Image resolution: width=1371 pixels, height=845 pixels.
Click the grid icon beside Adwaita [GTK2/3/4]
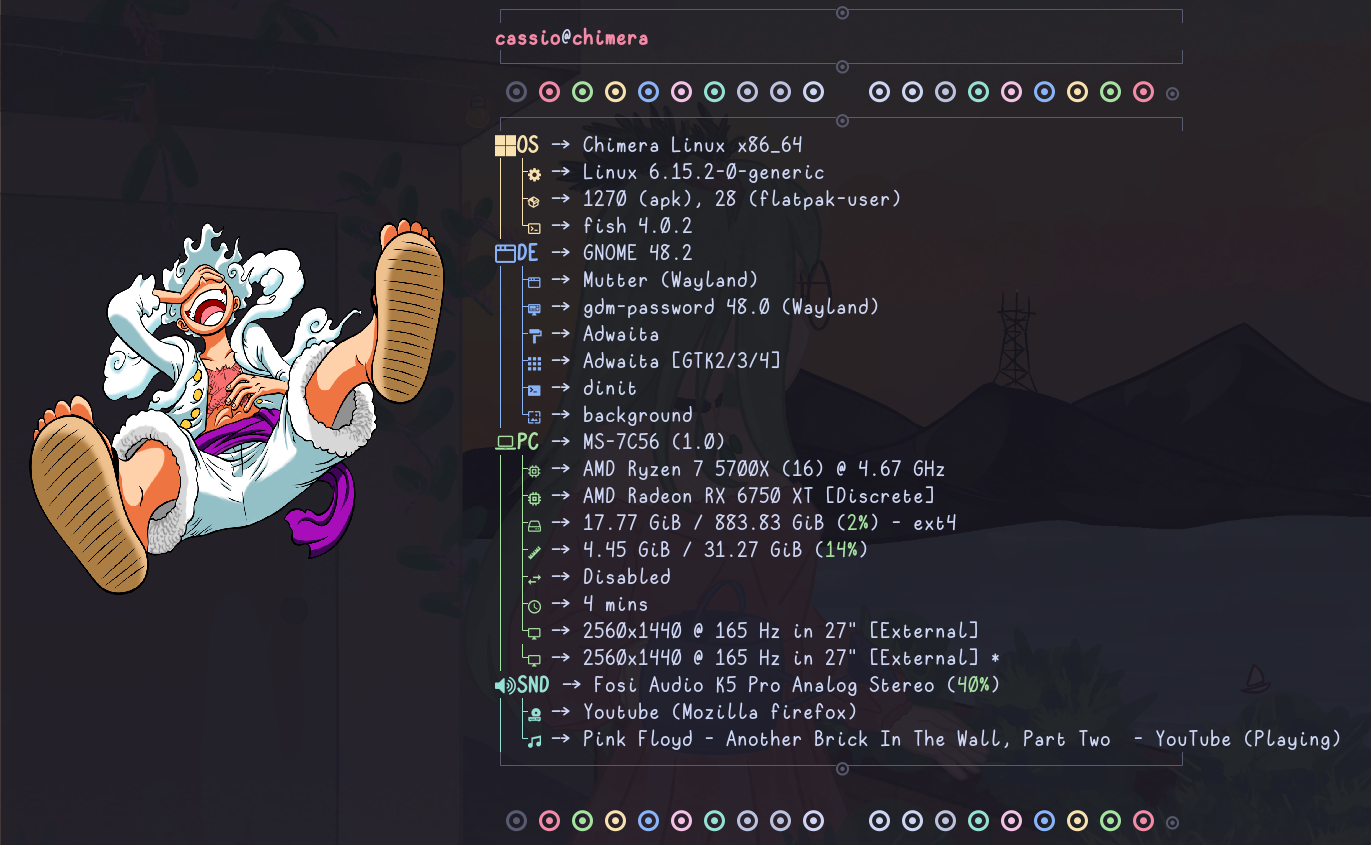(534, 363)
